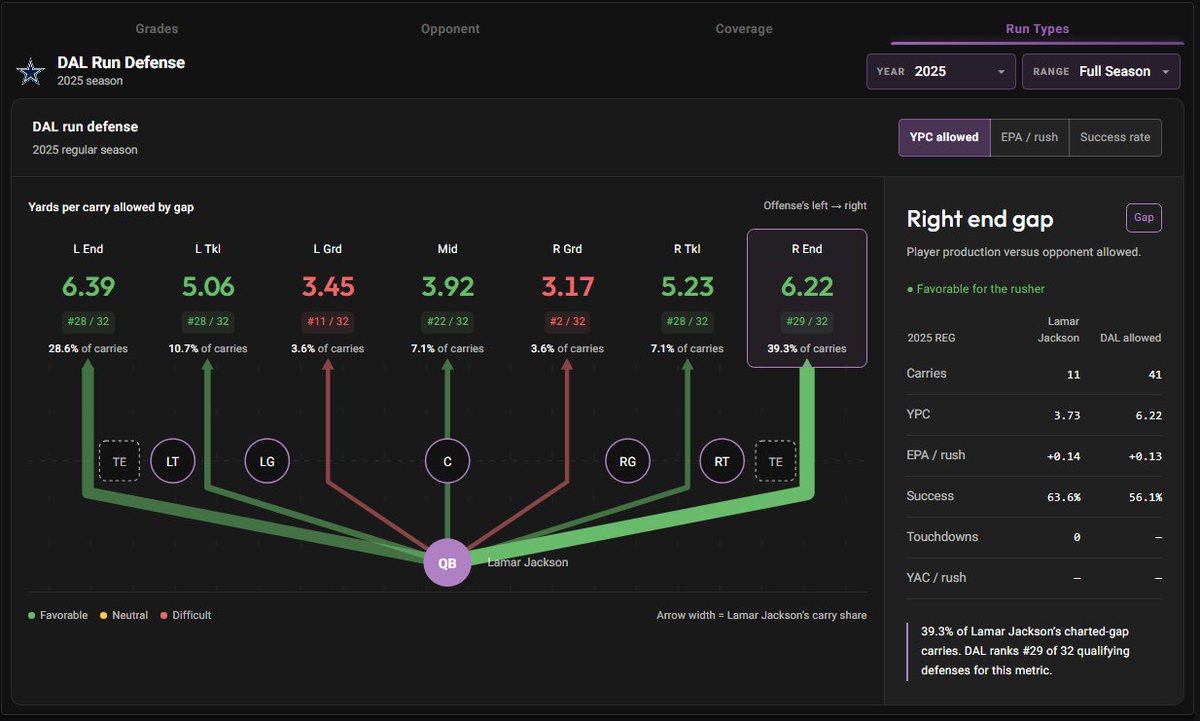Screen dimensions: 1200x721
Task: Select the Run Types tab
Action: click(x=1037, y=29)
